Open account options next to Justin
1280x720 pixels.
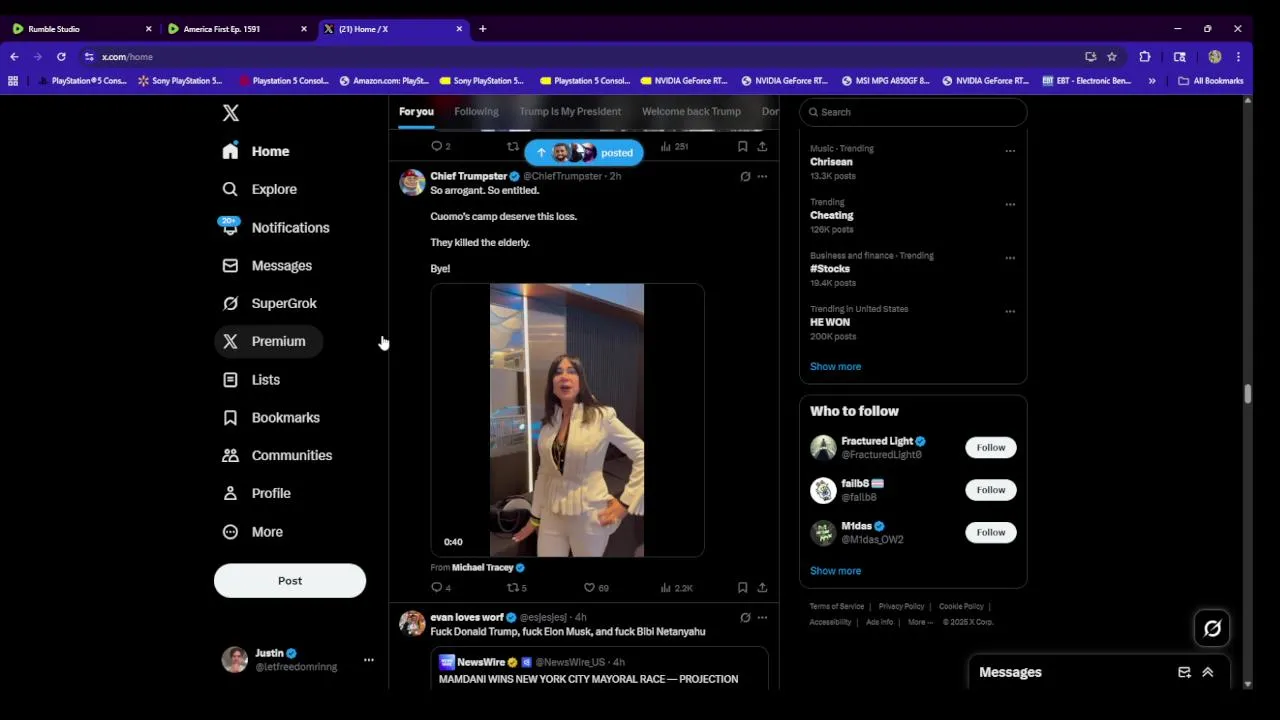(368, 660)
